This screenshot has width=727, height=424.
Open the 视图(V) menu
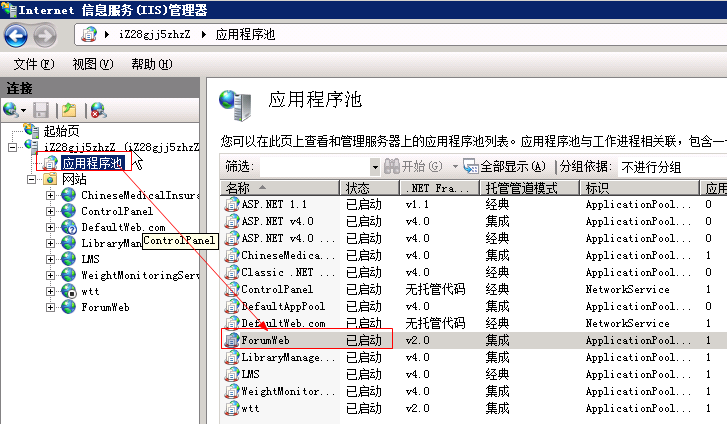click(x=93, y=64)
